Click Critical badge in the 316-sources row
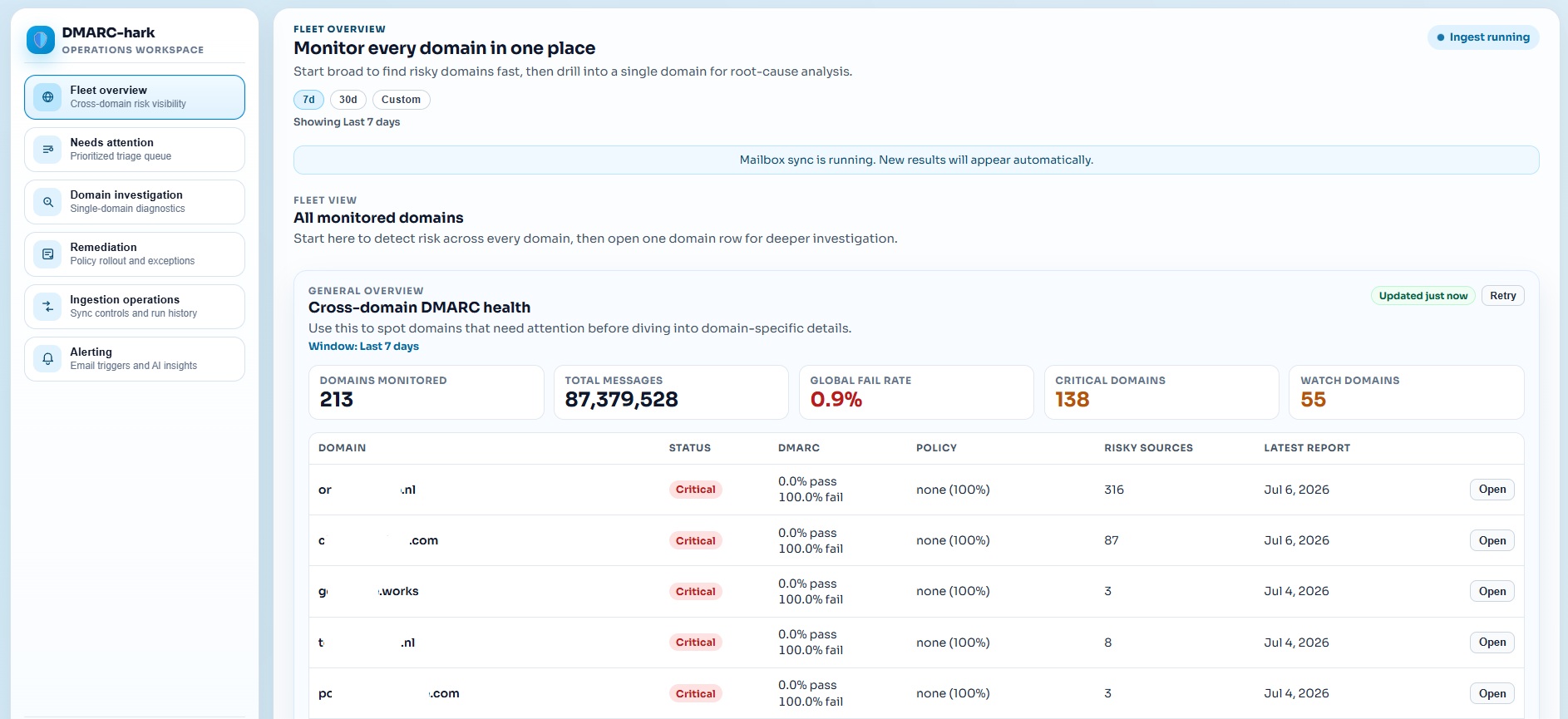 (x=695, y=490)
